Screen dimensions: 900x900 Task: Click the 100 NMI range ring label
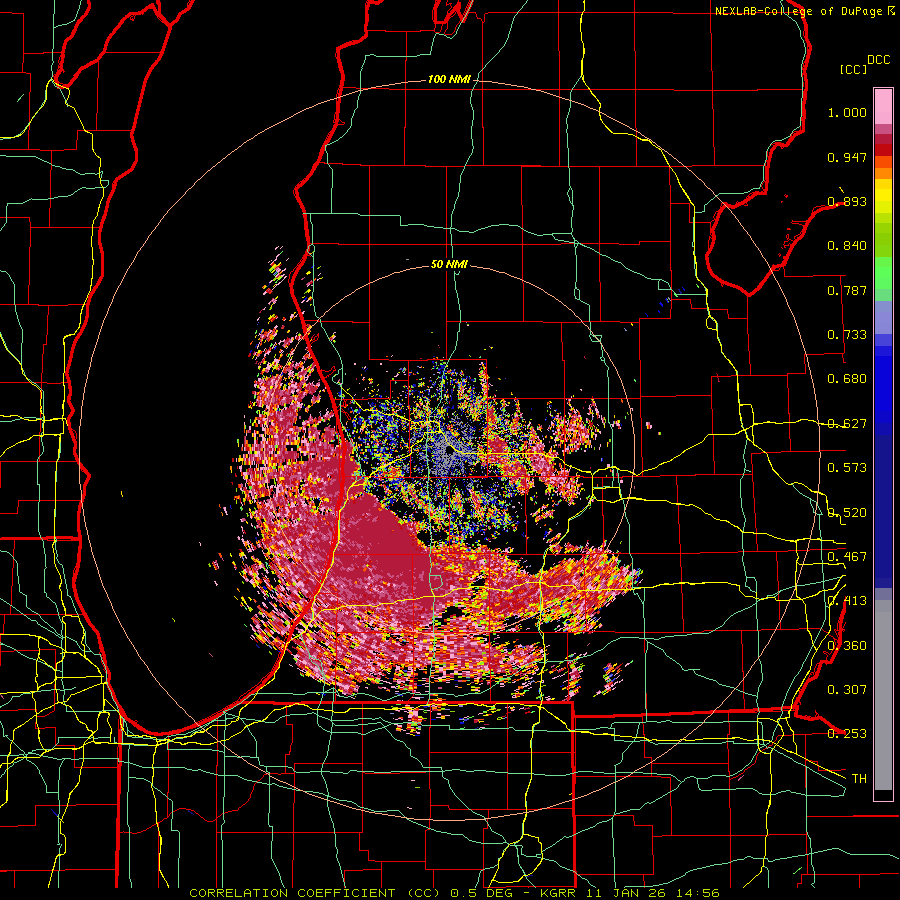pos(449,79)
